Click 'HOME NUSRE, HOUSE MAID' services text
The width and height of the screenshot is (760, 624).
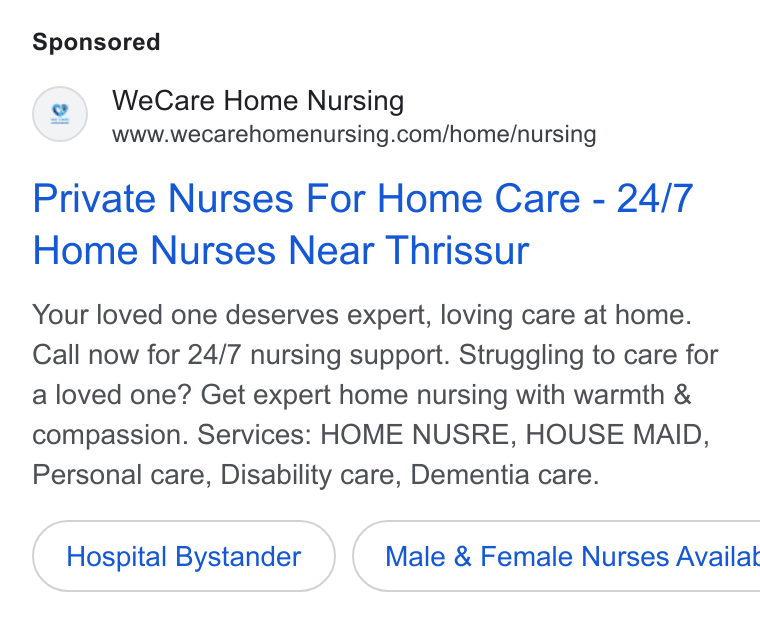[x=512, y=434]
